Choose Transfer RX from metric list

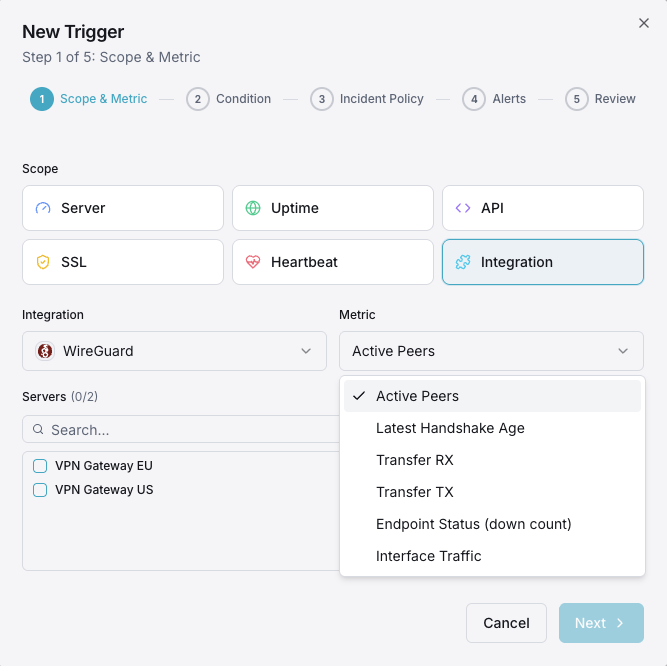(x=414, y=460)
